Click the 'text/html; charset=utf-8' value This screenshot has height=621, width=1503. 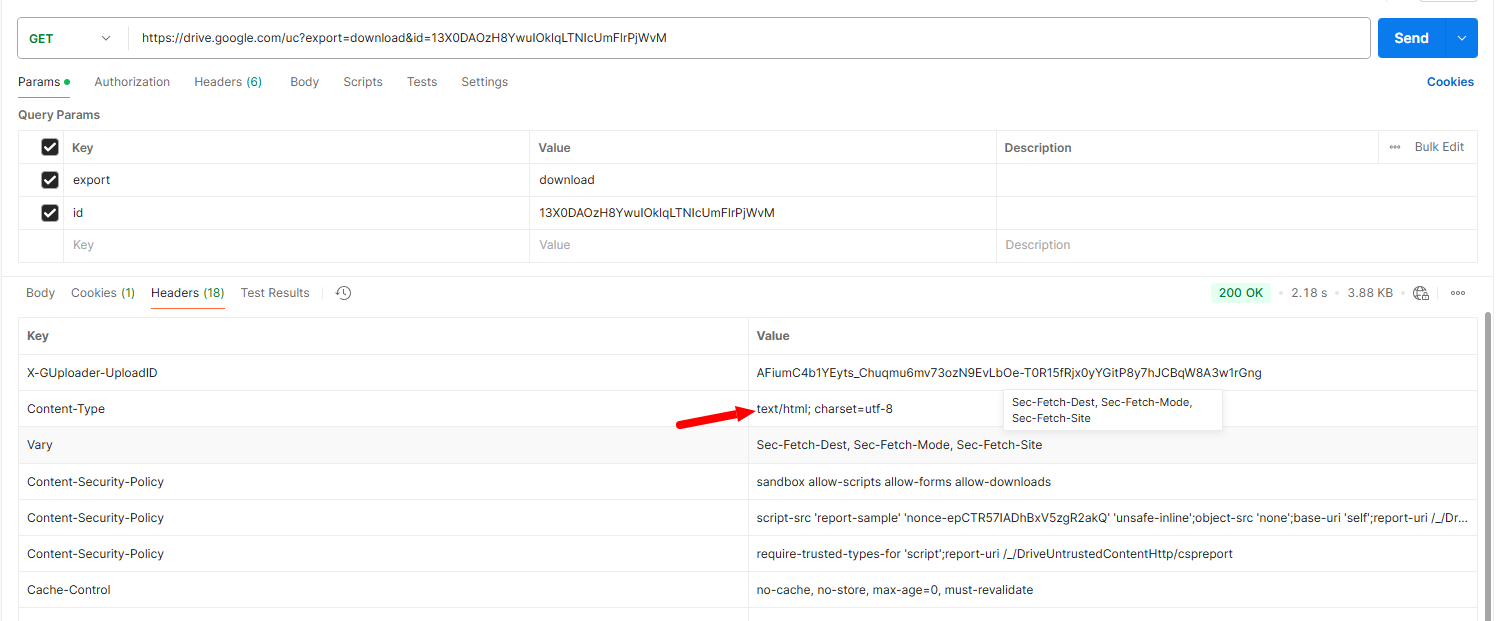(x=825, y=409)
